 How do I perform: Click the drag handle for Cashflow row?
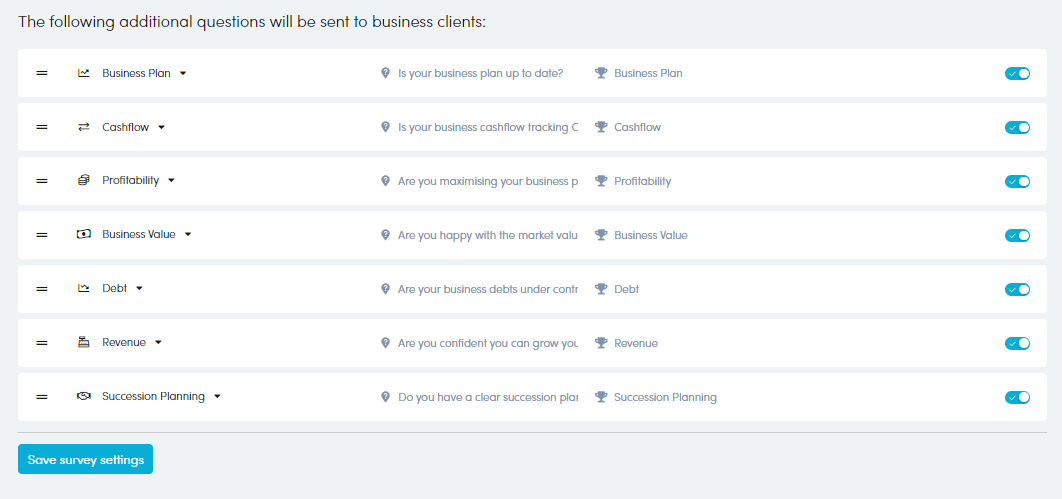tap(42, 127)
